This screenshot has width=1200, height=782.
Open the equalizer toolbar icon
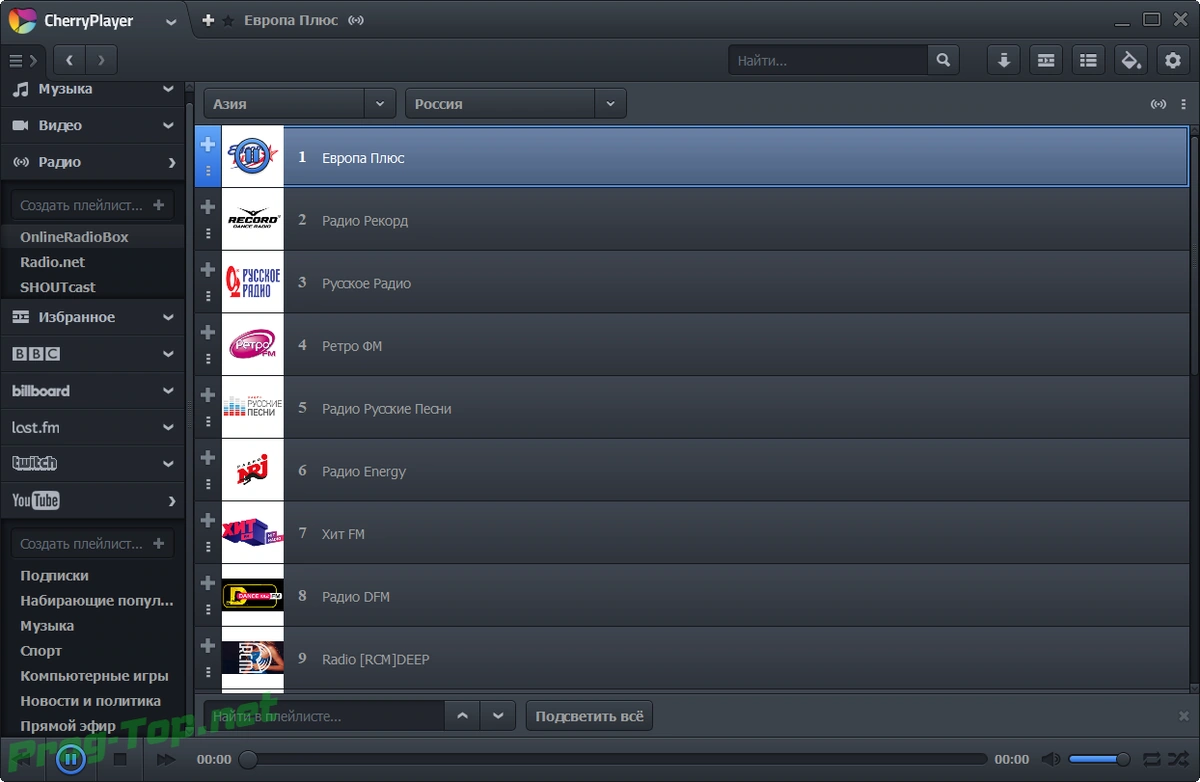[1046, 60]
